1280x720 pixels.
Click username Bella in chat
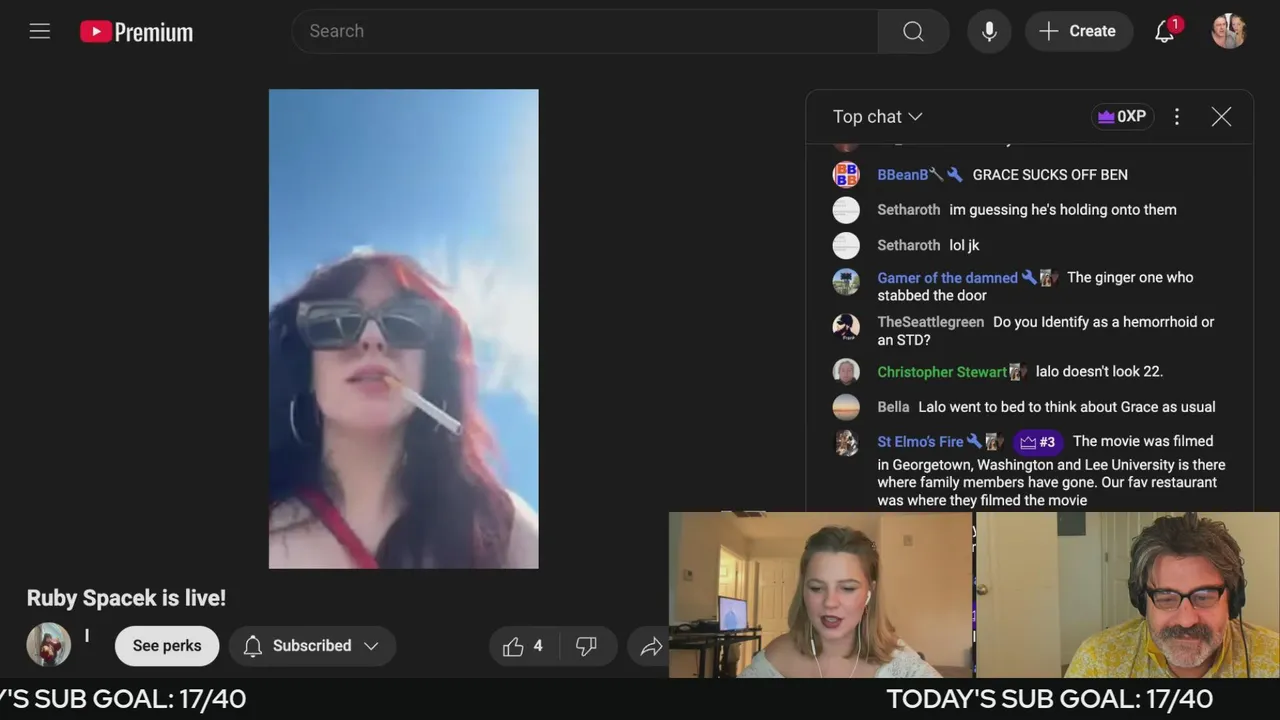coord(893,407)
